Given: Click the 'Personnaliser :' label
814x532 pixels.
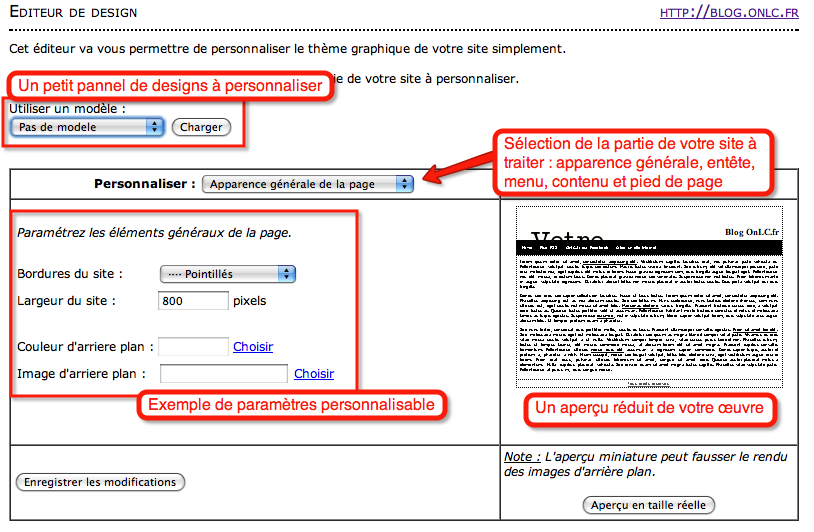Looking at the screenshot, I should [x=145, y=184].
